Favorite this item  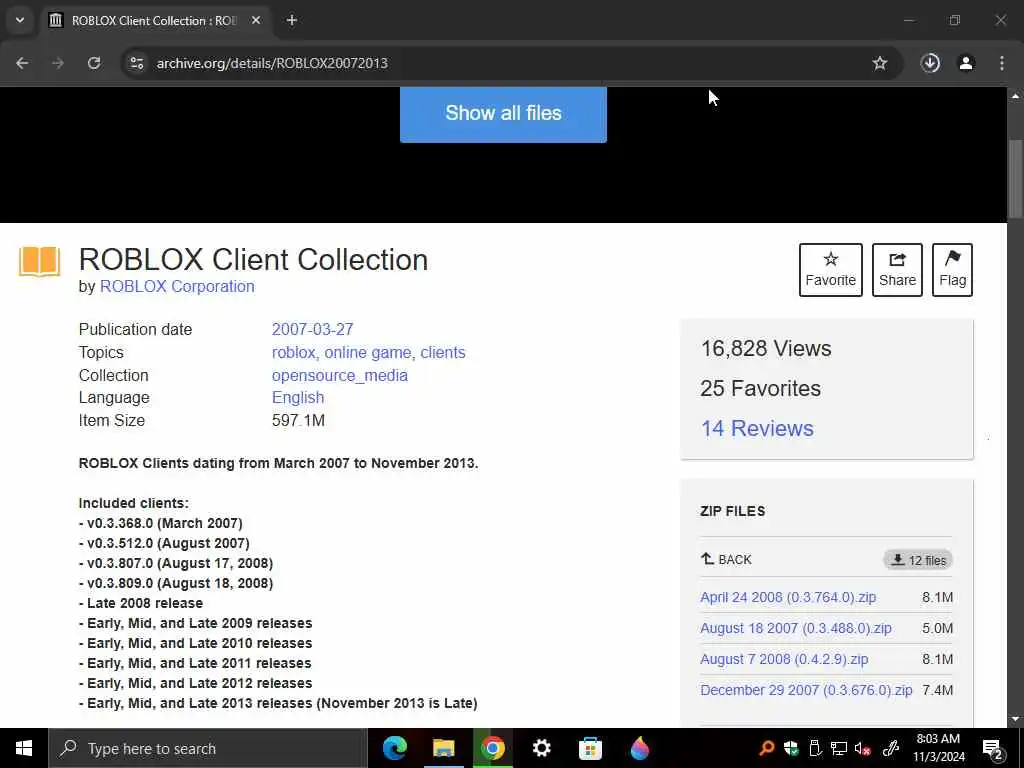831,270
